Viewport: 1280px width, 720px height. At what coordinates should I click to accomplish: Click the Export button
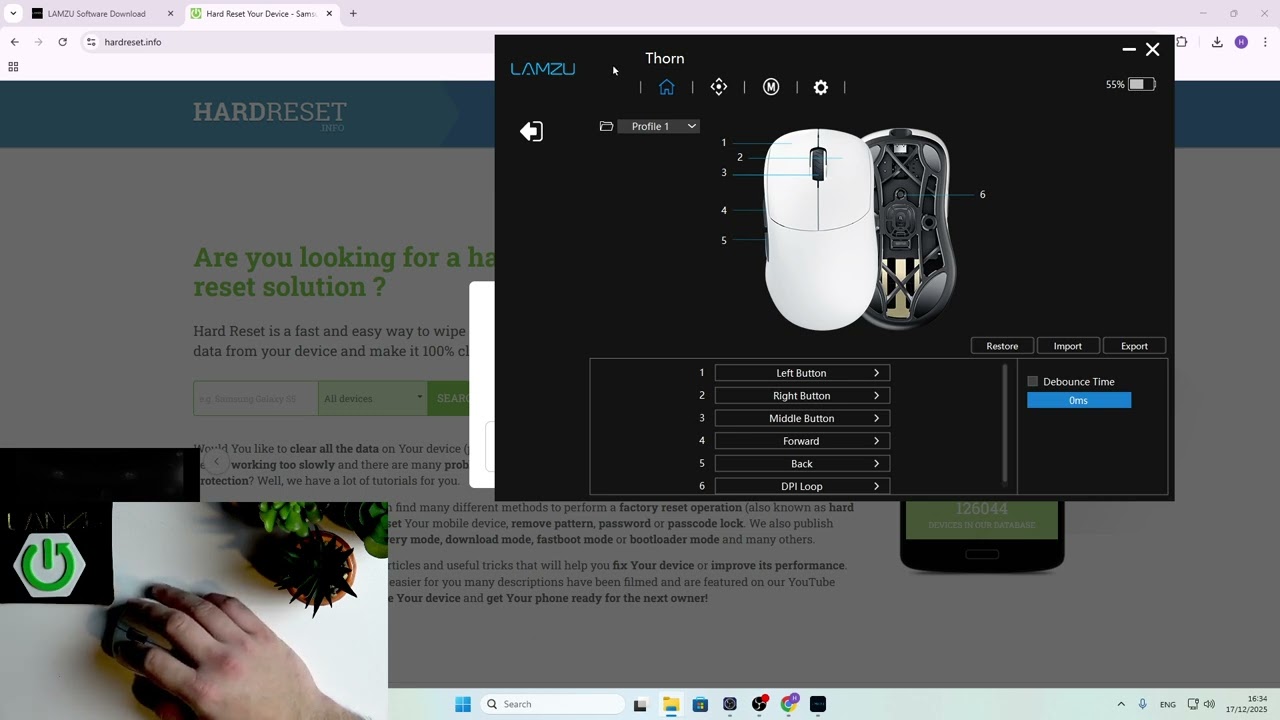(1134, 346)
